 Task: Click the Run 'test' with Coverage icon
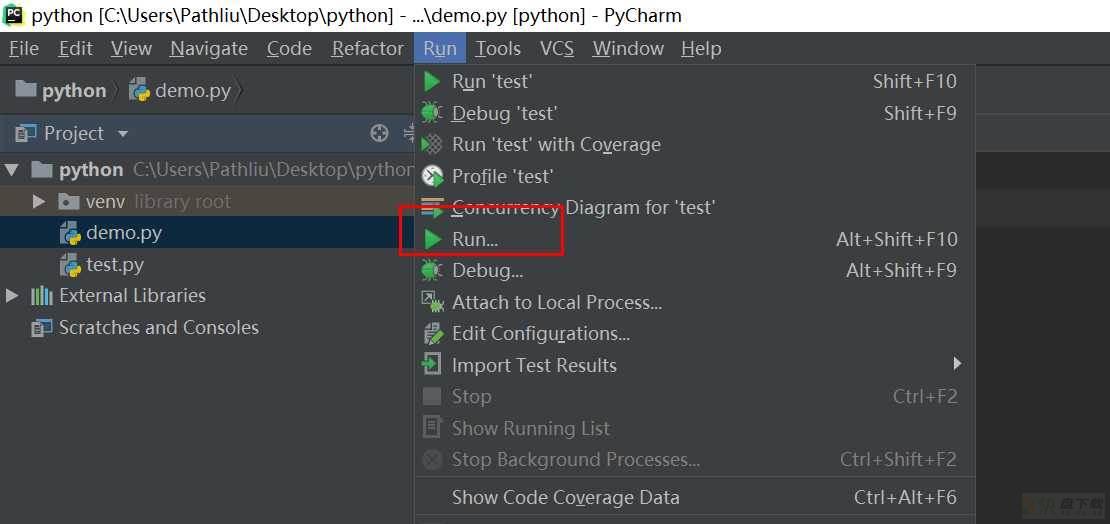(x=432, y=144)
